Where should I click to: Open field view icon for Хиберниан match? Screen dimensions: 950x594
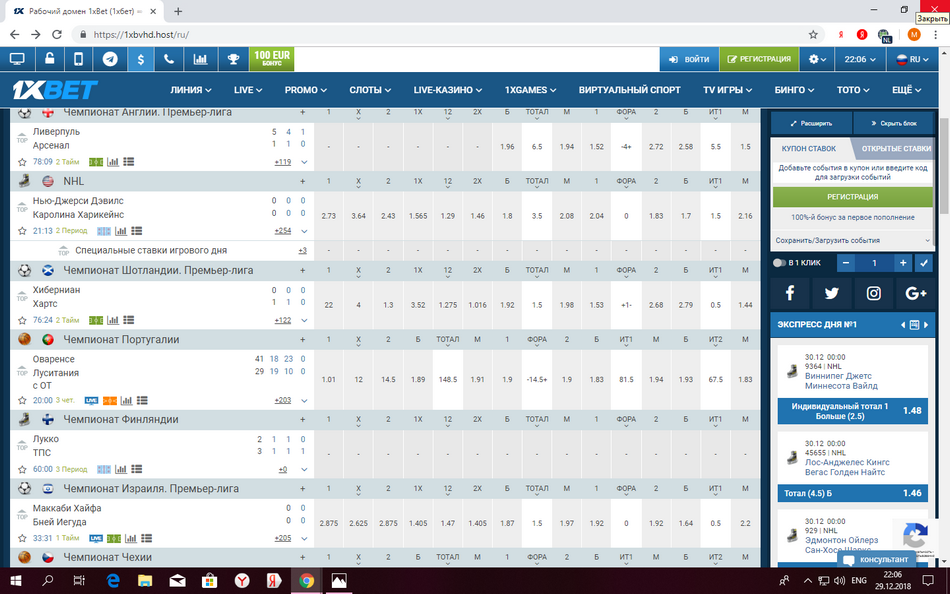point(96,320)
